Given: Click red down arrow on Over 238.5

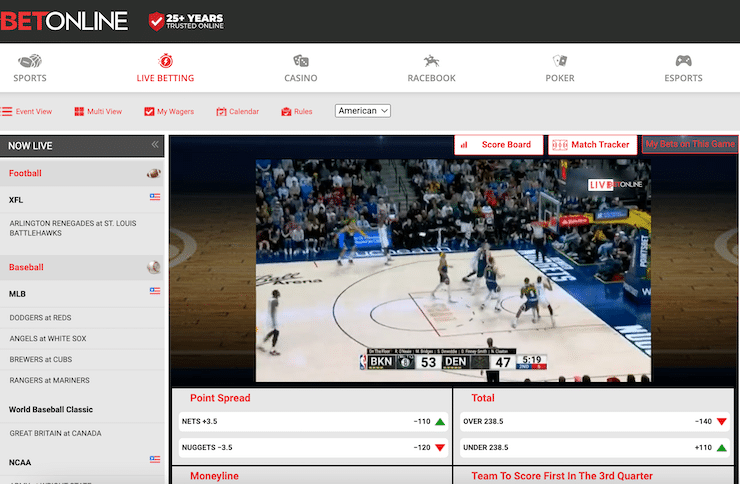Looking at the screenshot, I should [x=721, y=422].
